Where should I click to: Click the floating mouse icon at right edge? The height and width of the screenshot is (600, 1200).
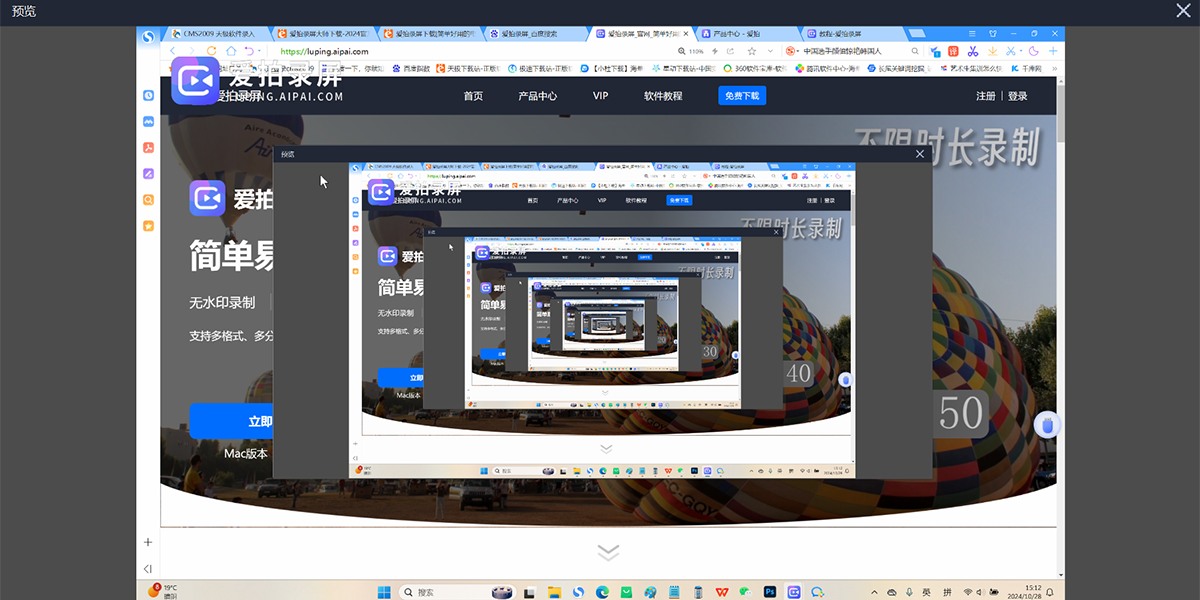point(1047,426)
